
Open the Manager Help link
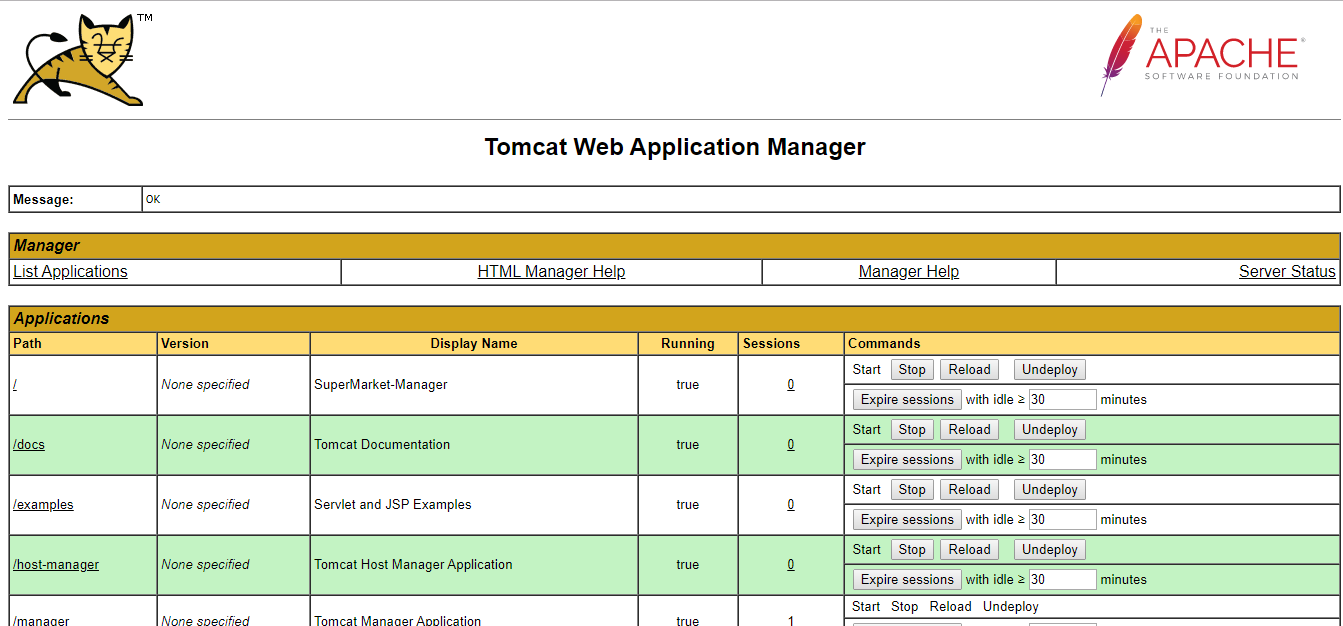909,272
